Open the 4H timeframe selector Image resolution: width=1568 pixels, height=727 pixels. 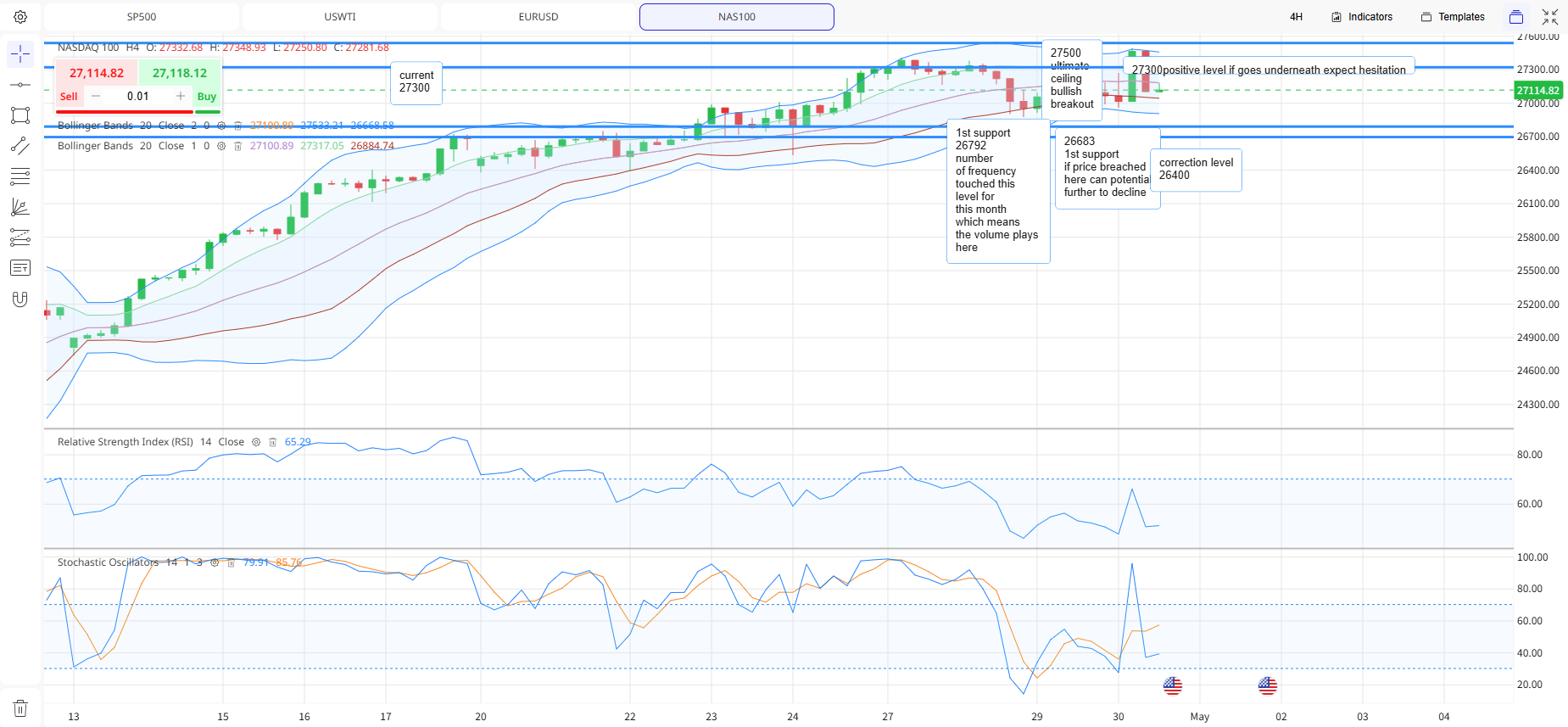[1296, 17]
